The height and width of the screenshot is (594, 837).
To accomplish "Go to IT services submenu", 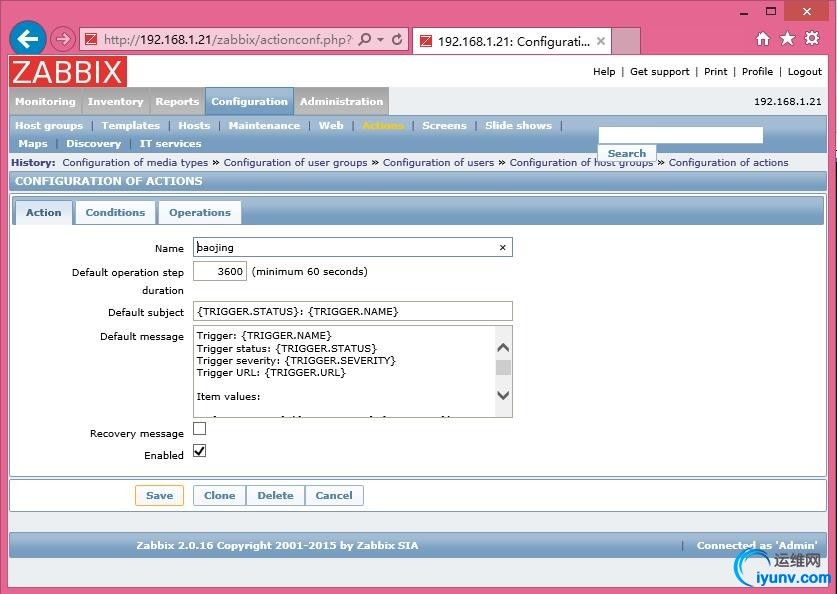I will pyautogui.click(x=170, y=144).
